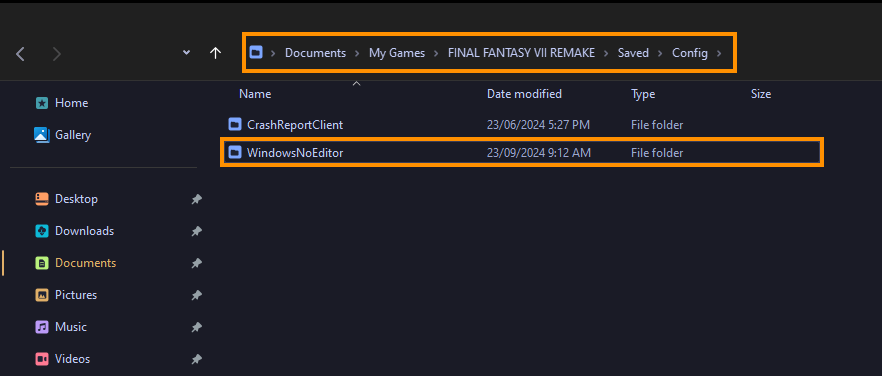882x376 pixels.
Task: Open the recent locations dropdown arrow
Action: pos(187,53)
